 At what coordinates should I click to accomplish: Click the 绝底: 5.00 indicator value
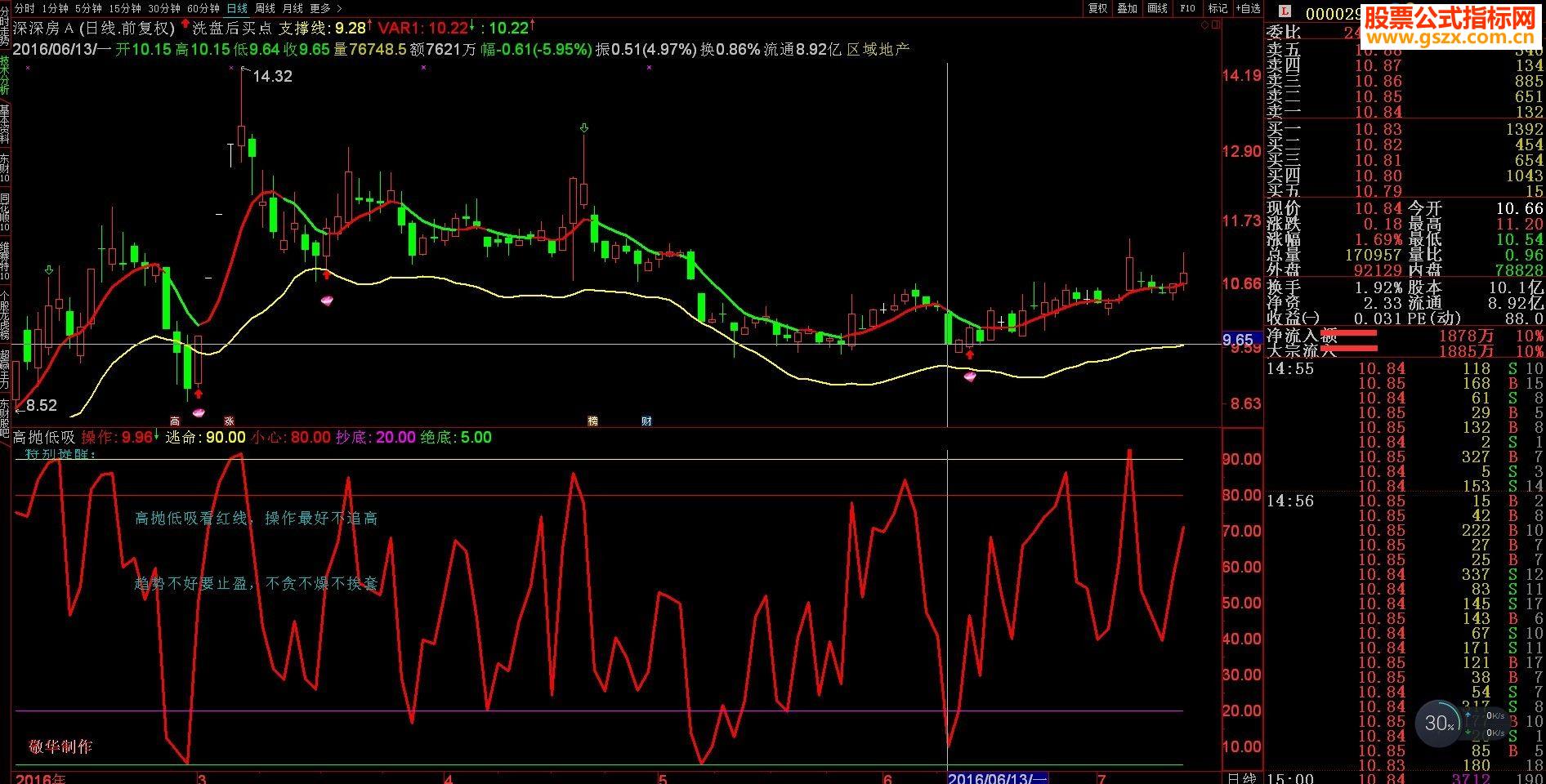click(x=456, y=438)
